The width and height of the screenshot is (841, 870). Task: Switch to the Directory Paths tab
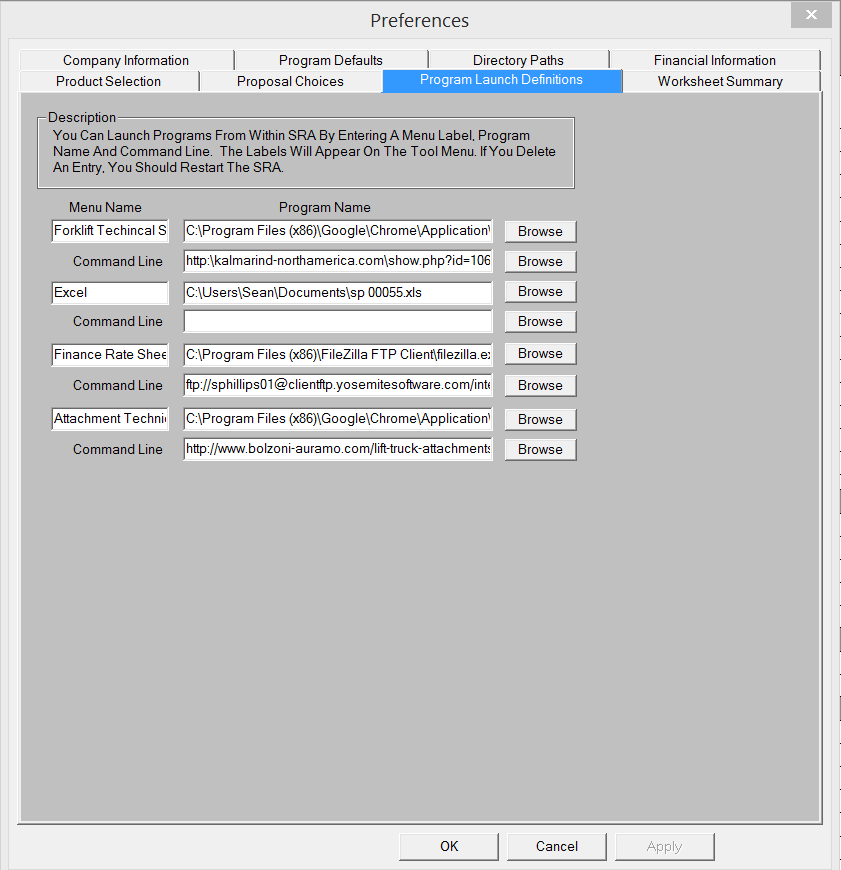pyautogui.click(x=518, y=60)
